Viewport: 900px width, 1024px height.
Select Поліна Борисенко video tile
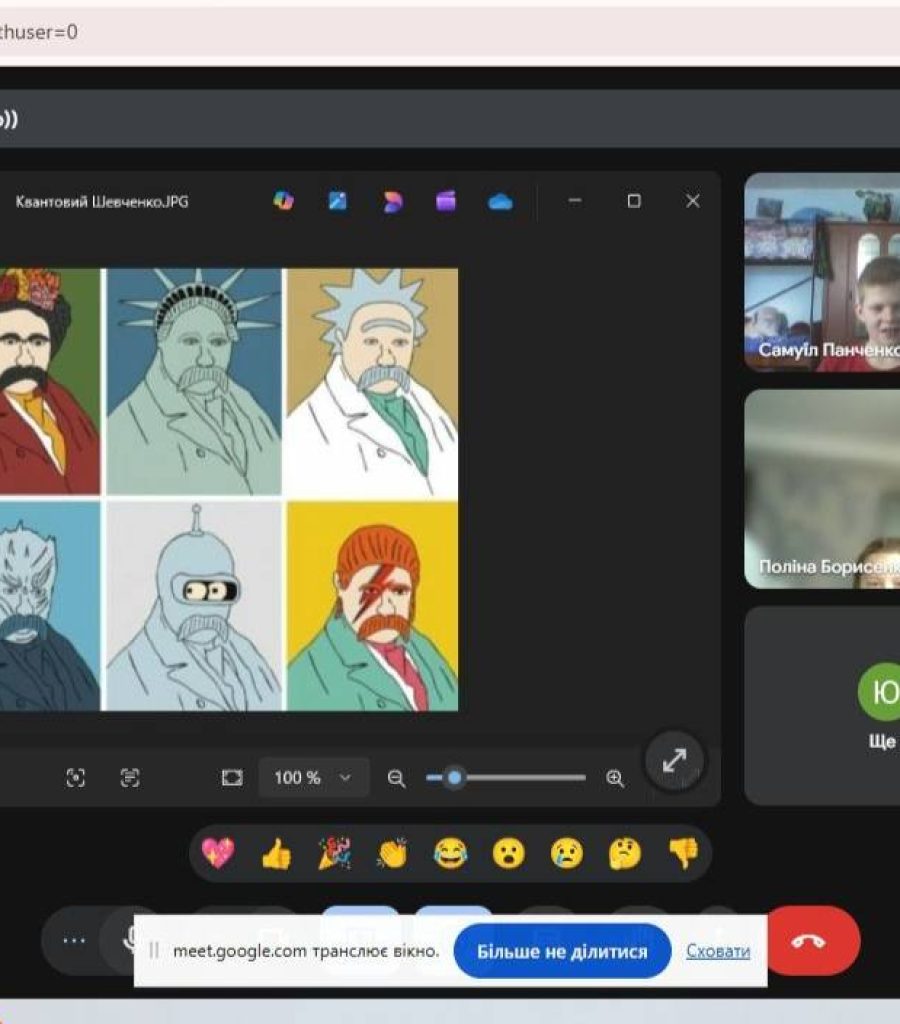pyautogui.click(x=822, y=489)
